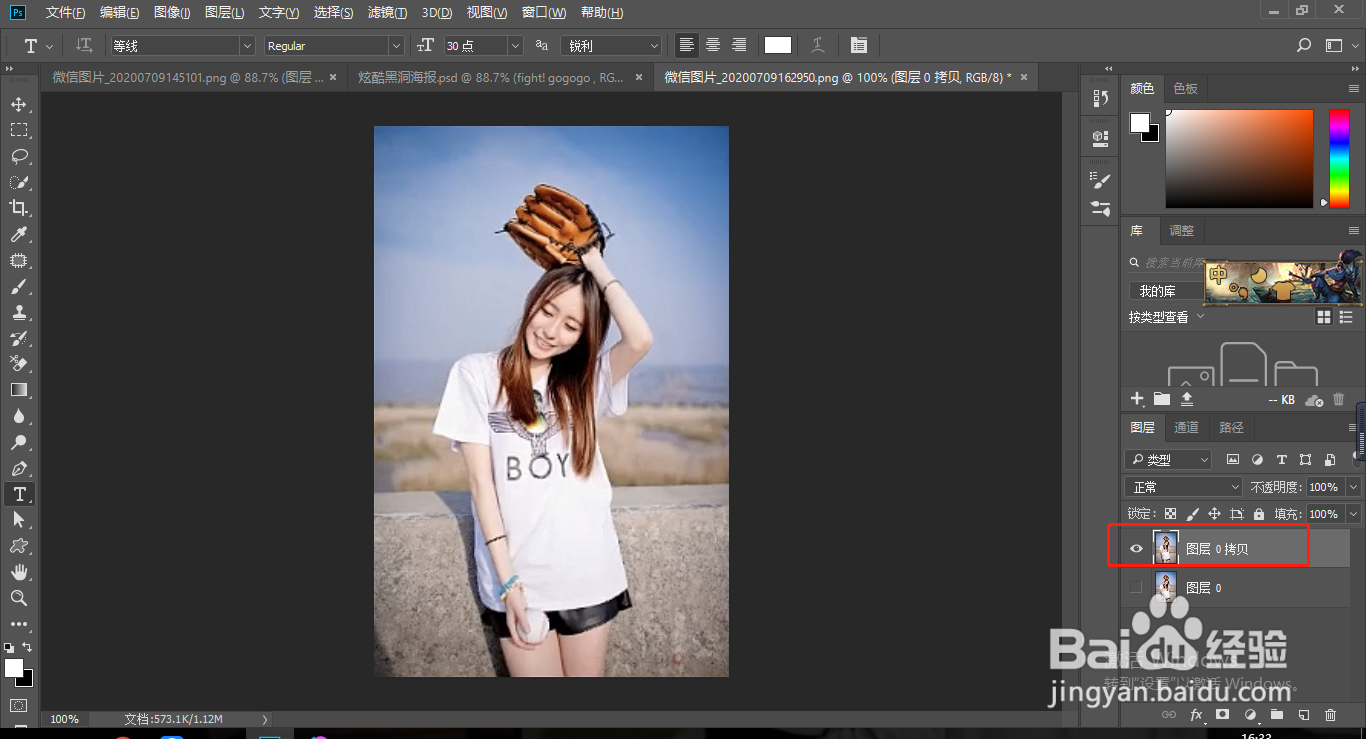Select the Dodge tool
Viewport: 1366px width, 739px height.
[19, 442]
